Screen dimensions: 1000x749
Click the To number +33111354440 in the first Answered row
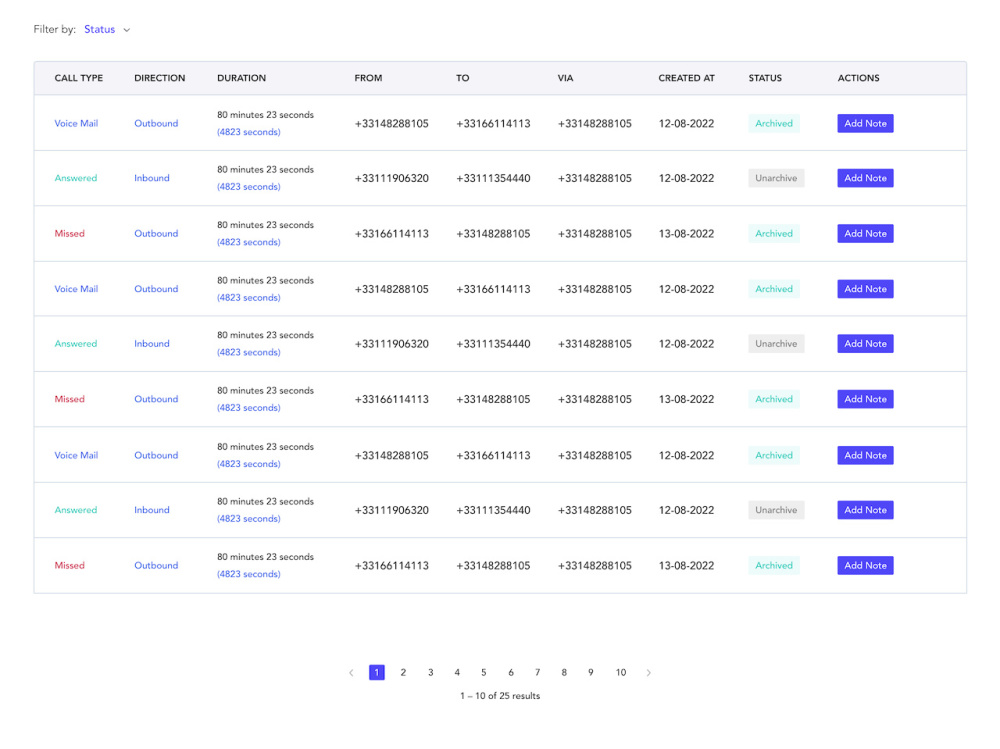[x=493, y=179]
